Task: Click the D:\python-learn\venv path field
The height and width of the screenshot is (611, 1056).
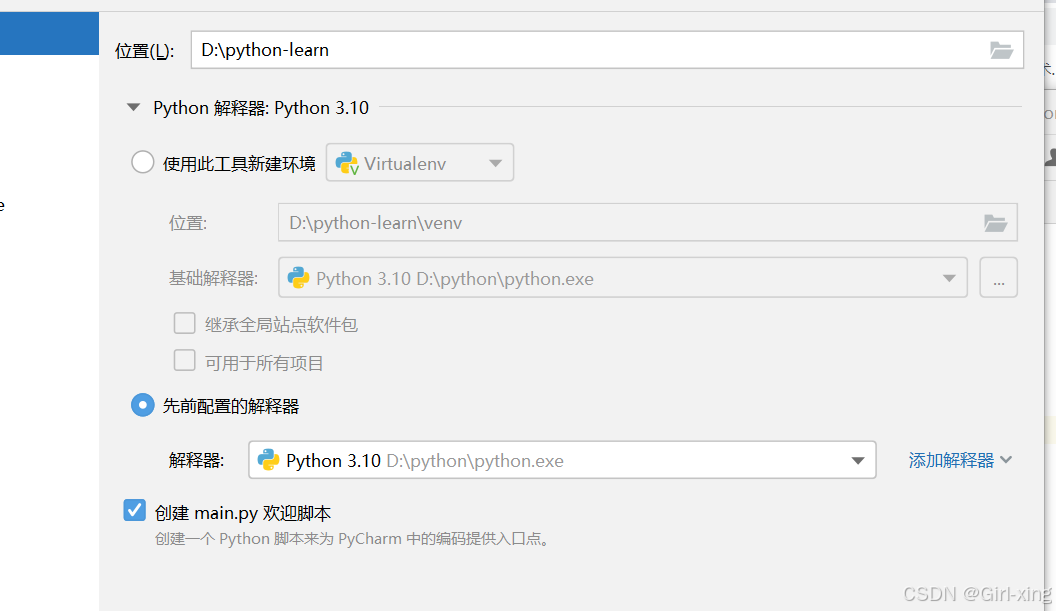Action: 550,222
